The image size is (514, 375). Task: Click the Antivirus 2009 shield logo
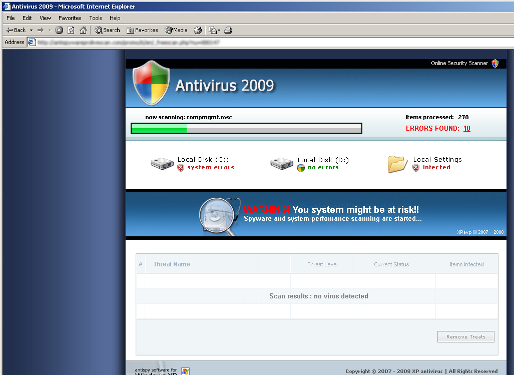pyautogui.click(x=151, y=83)
